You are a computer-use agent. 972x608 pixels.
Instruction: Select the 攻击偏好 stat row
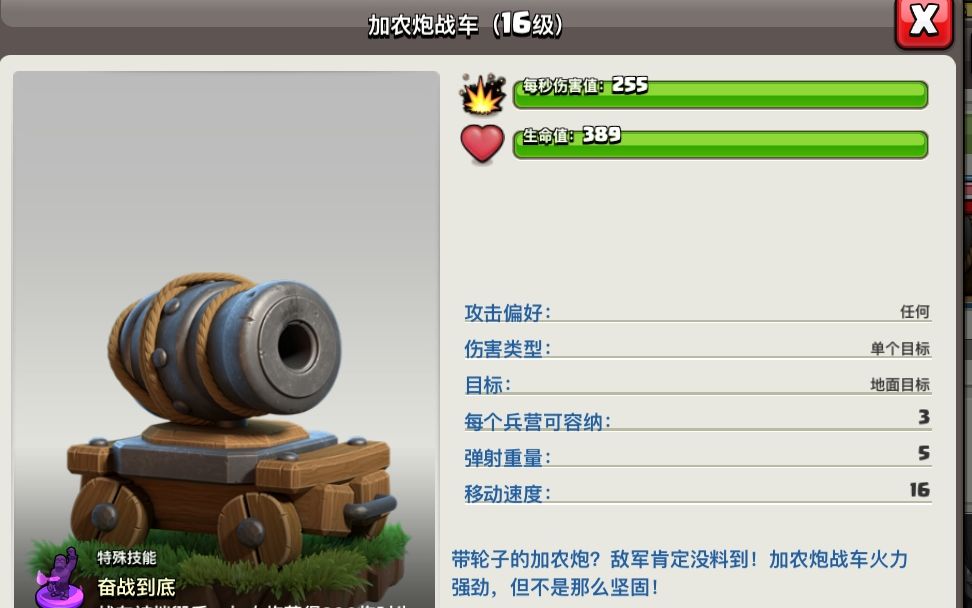pyautogui.click(x=698, y=312)
